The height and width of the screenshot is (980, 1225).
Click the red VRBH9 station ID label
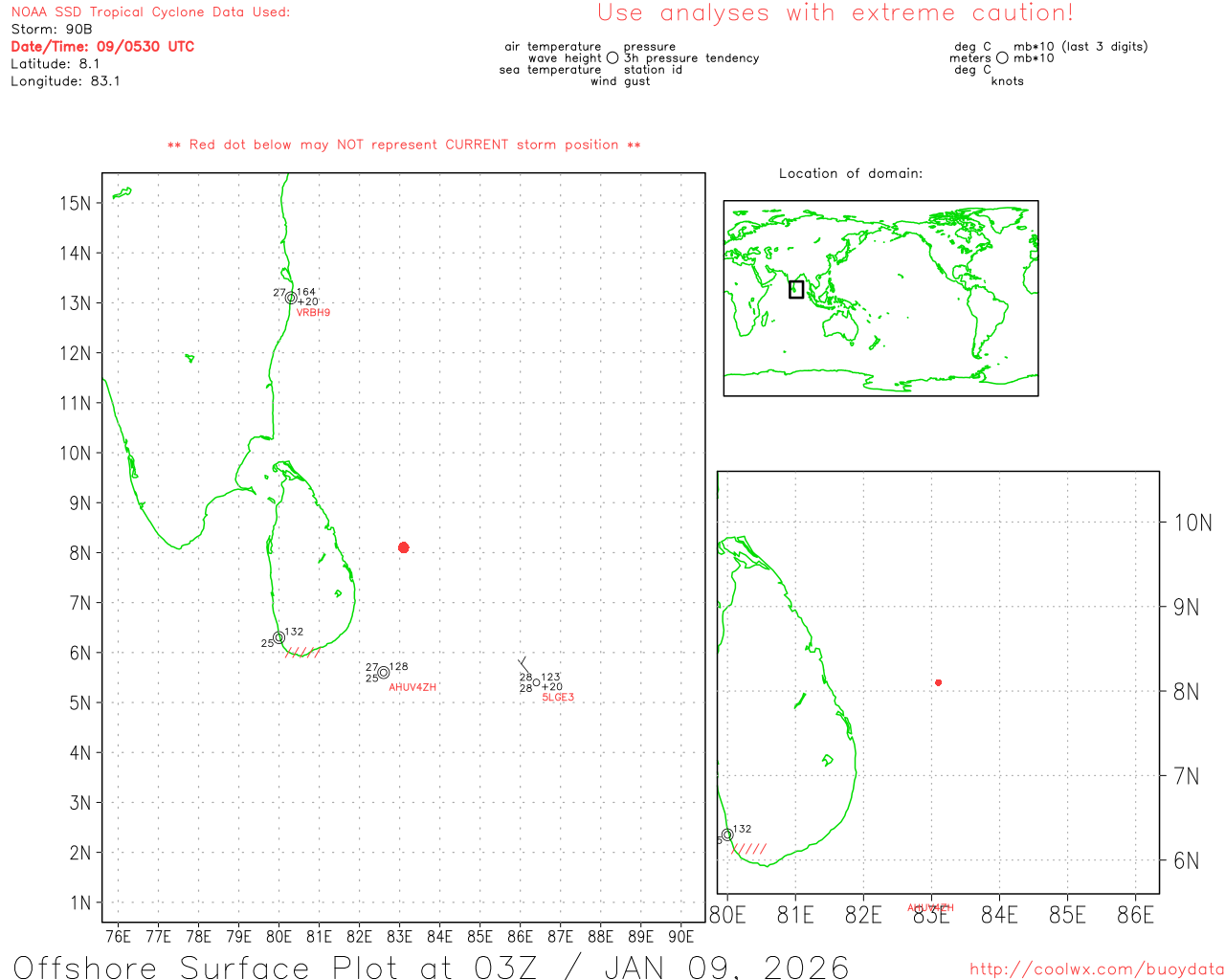point(313,313)
